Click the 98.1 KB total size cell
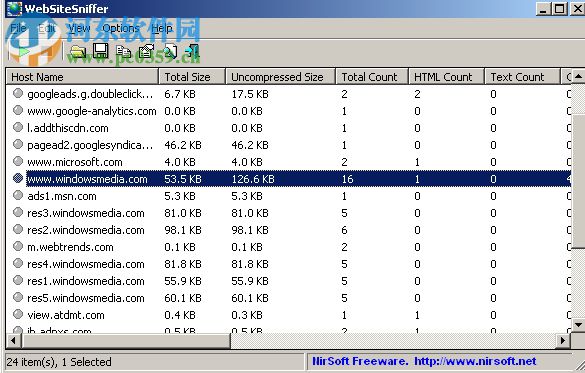Viewport: 585px width, 373px height. pos(183,230)
